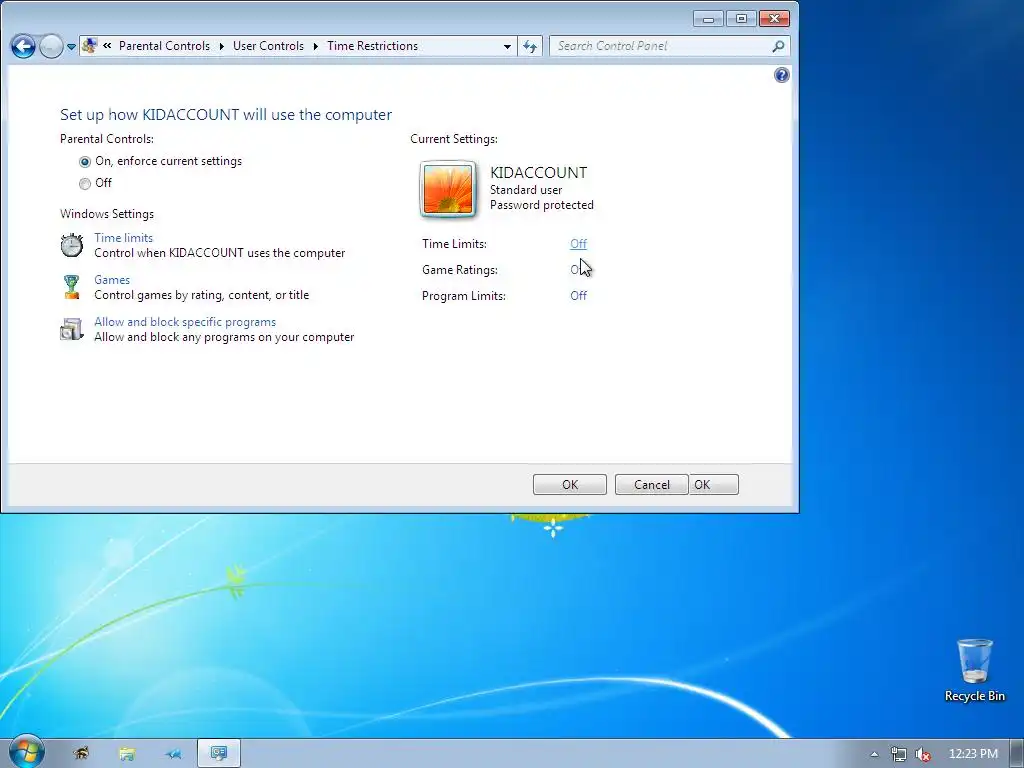Image resolution: width=1024 pixels, height=768 pixels.
Task: Select 'On, enforce current settings' radio button
Action: (85, 161)
